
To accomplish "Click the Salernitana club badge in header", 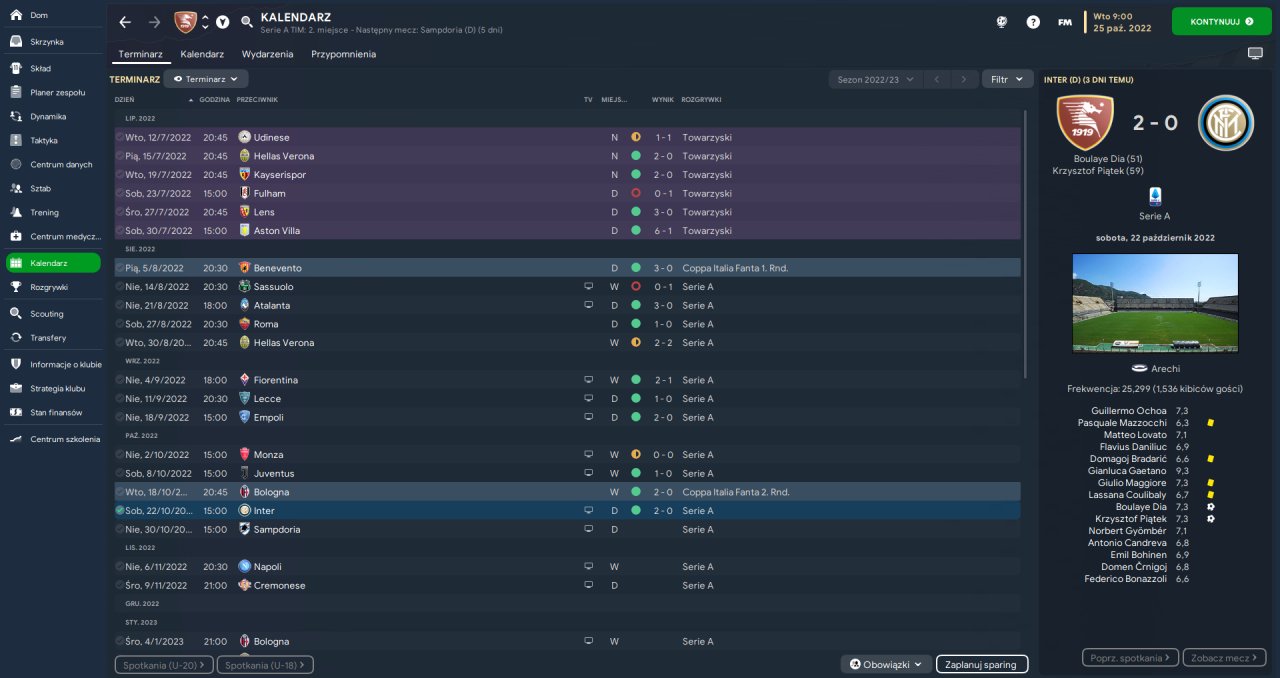I will pyautogui.click(x=185, y=22).
